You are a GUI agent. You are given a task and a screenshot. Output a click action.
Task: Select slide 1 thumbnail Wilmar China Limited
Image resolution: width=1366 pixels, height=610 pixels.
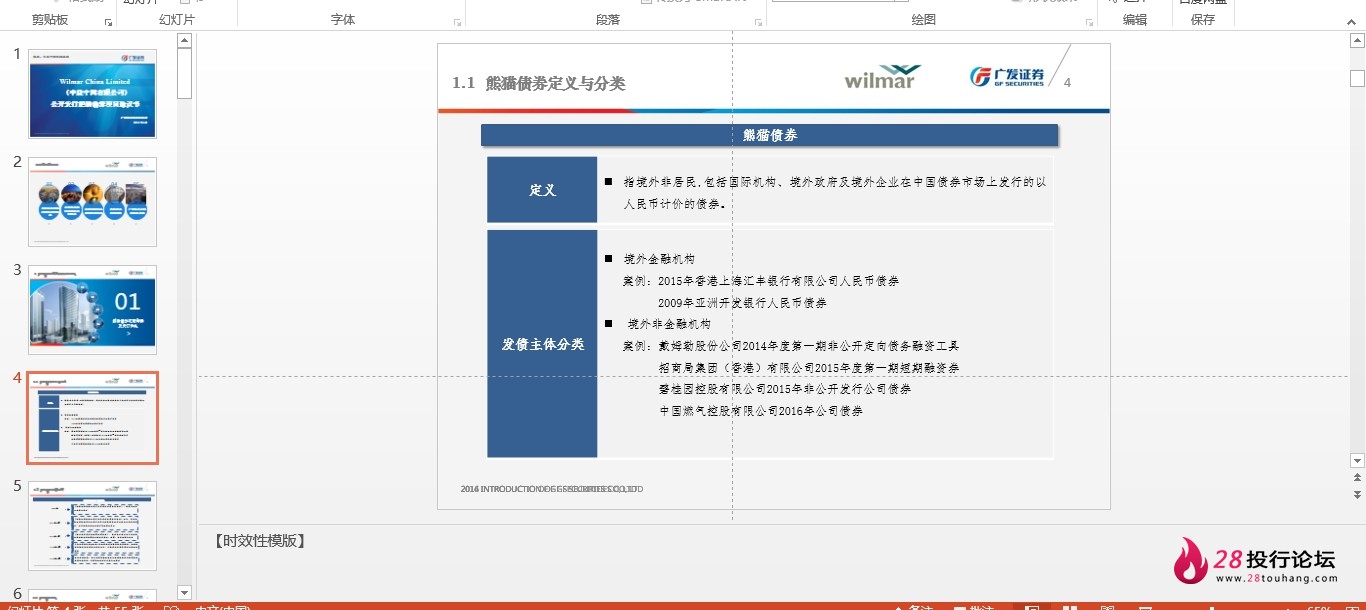(x=93, y=93)
